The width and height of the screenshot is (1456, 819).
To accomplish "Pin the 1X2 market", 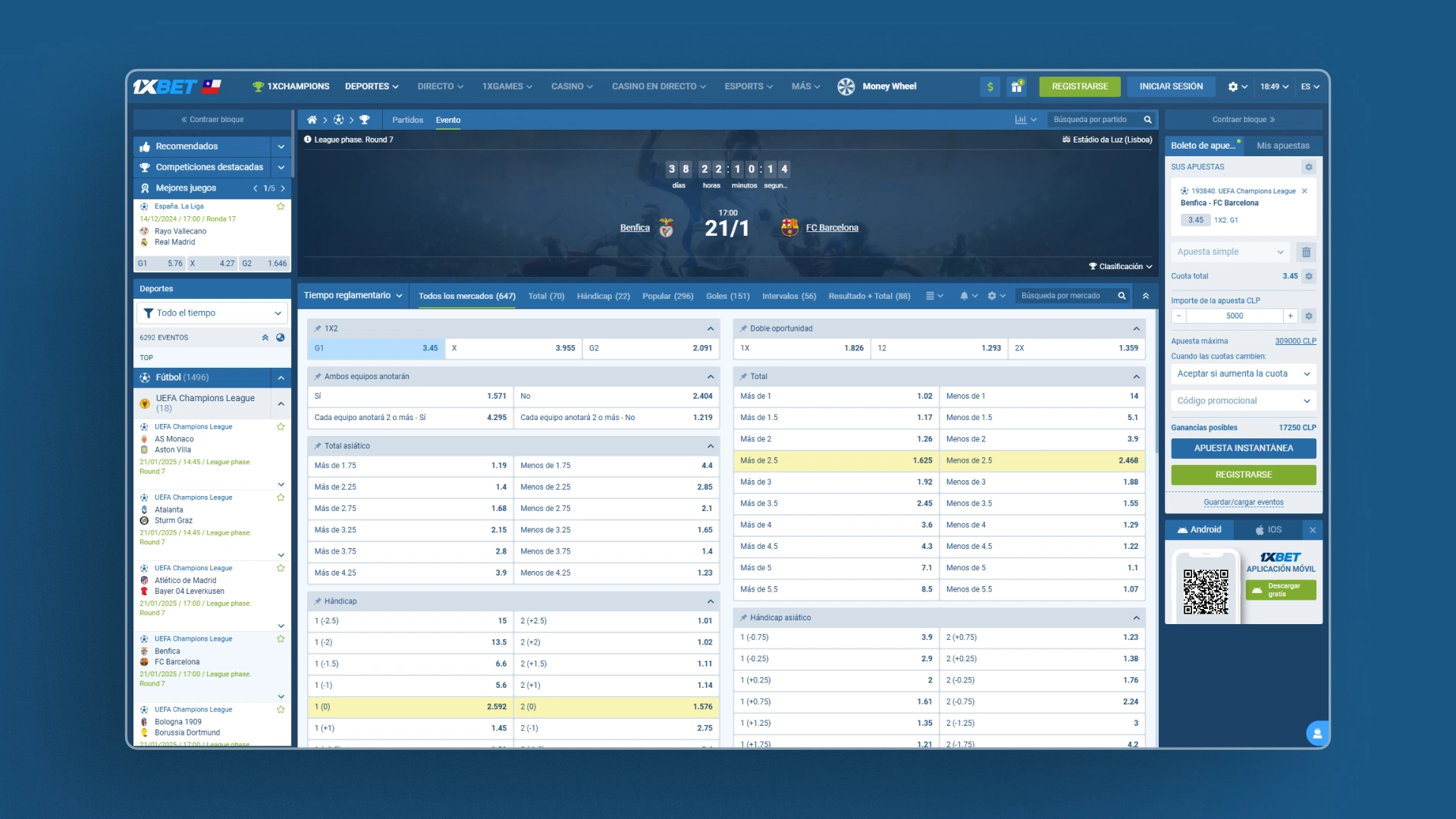I will [x=318, y=328].
